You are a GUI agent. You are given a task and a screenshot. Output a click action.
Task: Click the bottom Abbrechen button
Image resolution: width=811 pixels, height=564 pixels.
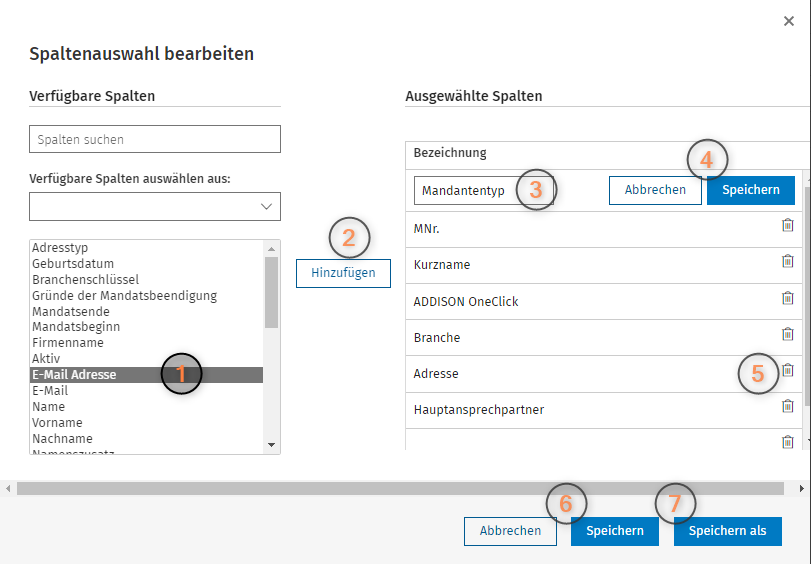[510, 531]
